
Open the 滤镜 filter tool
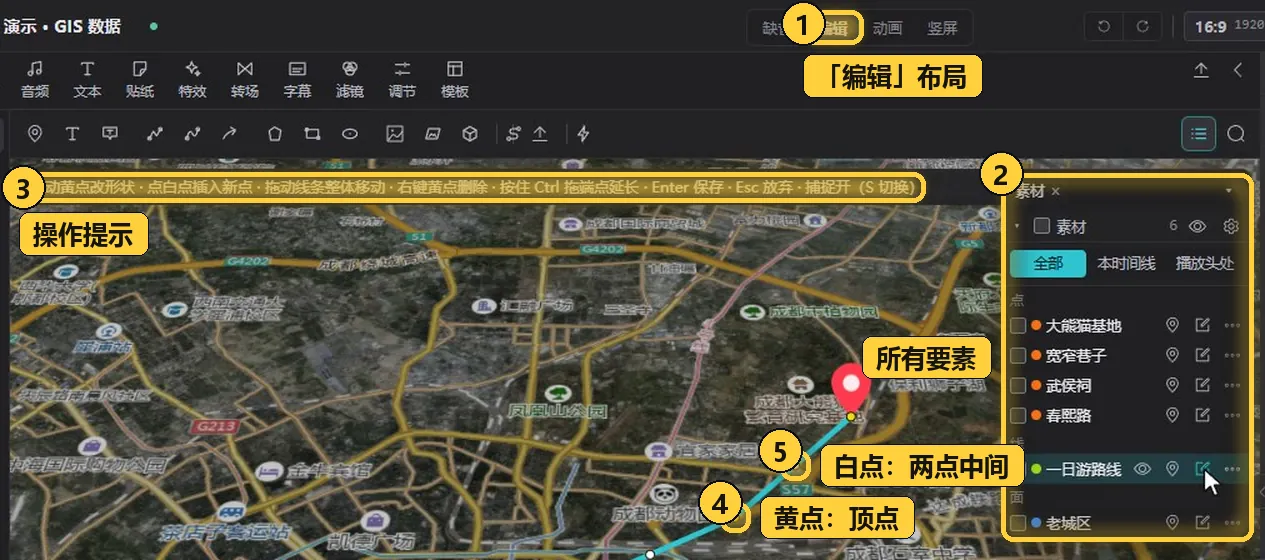tap(349, 79)
